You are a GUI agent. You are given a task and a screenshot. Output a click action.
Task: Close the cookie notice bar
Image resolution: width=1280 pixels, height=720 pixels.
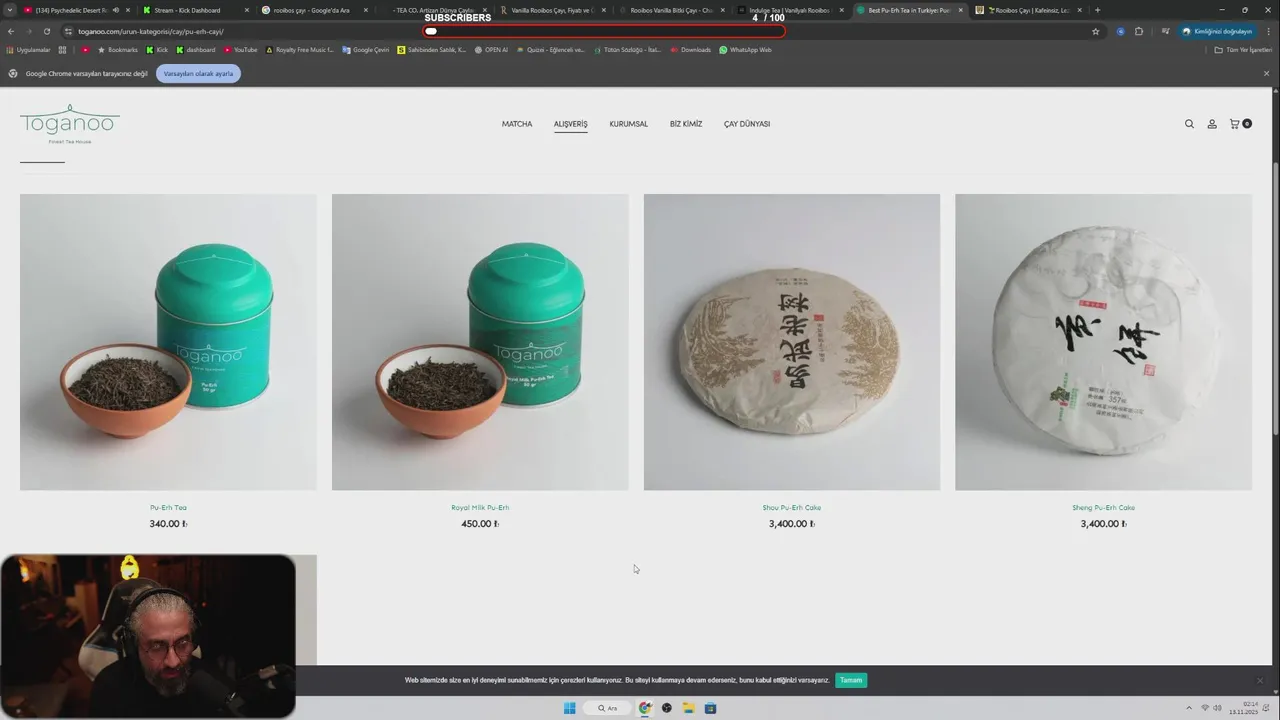click(1260, 680)
